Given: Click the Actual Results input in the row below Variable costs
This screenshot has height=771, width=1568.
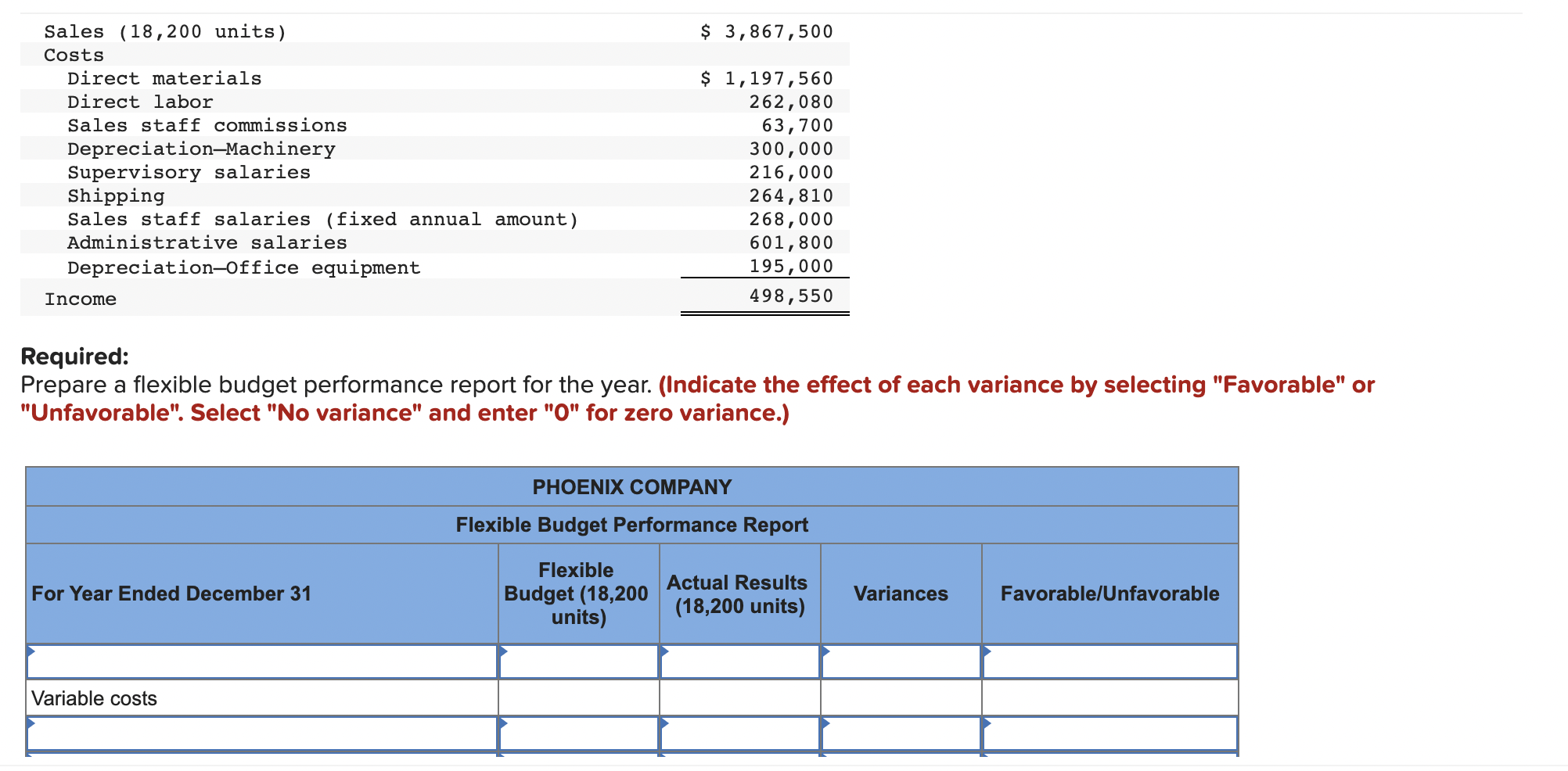Looking at the screenshot, I should point(740,733).
